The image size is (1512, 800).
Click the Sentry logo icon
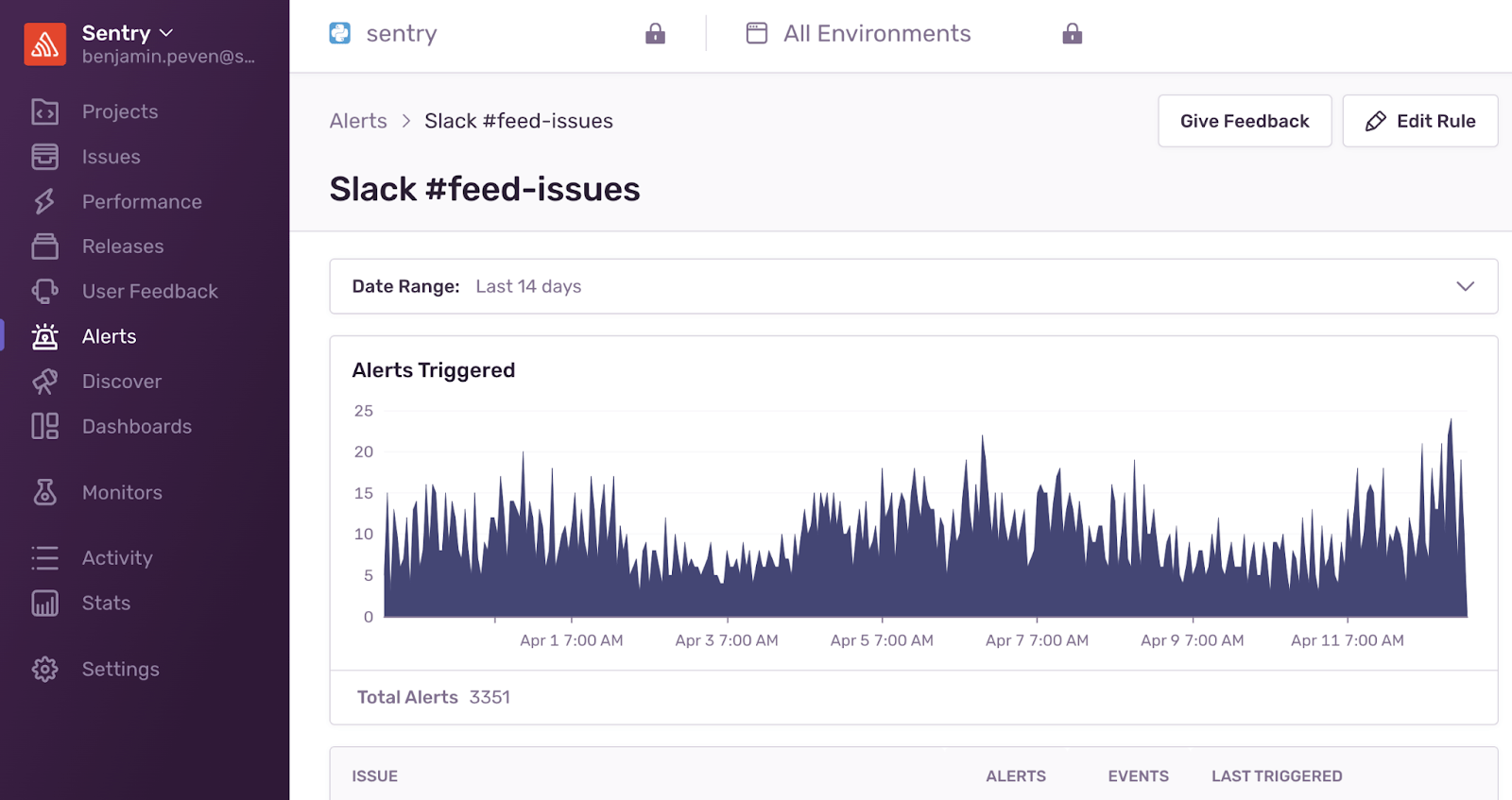tap(44, 44)
